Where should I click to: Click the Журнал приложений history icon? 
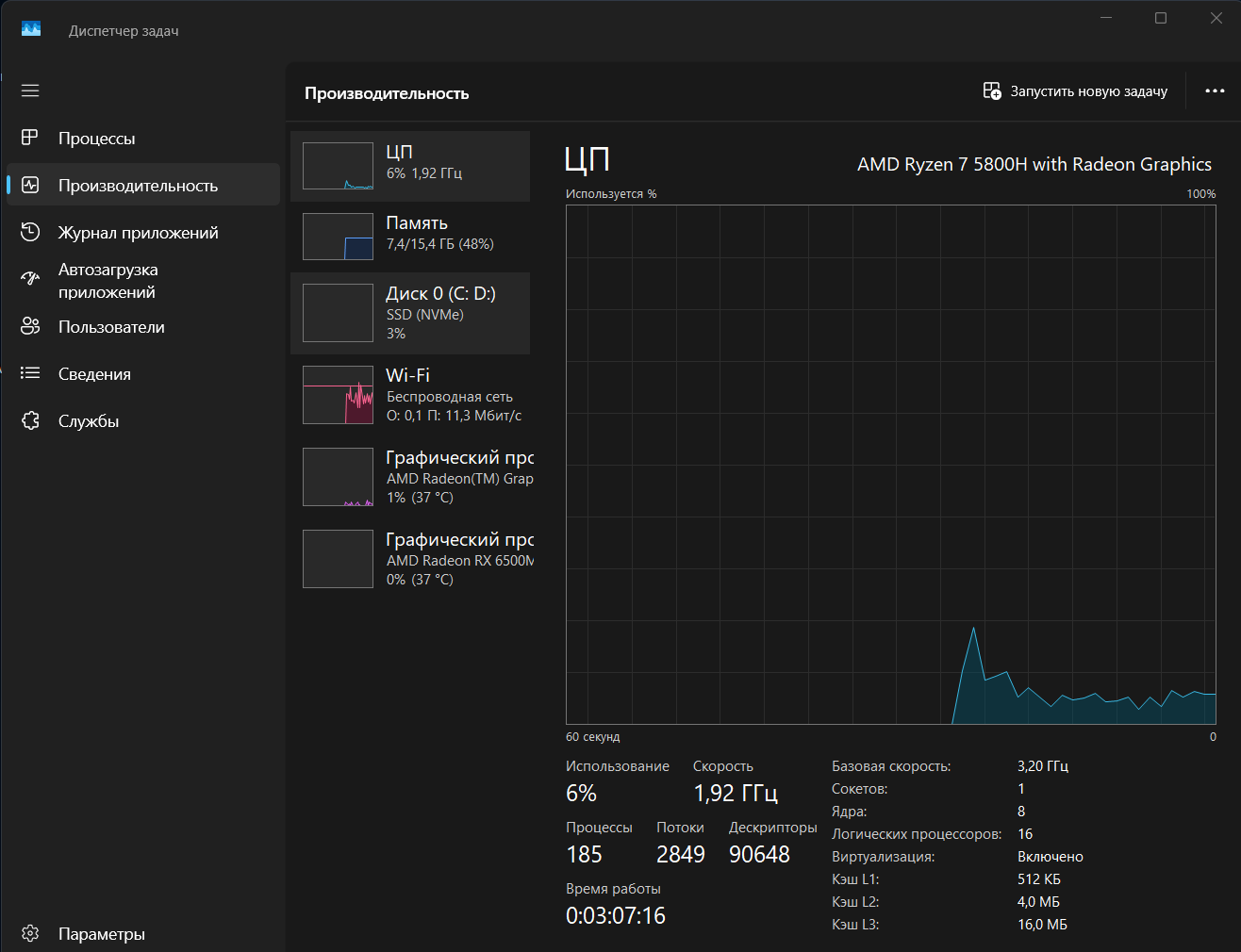point(30,232)
